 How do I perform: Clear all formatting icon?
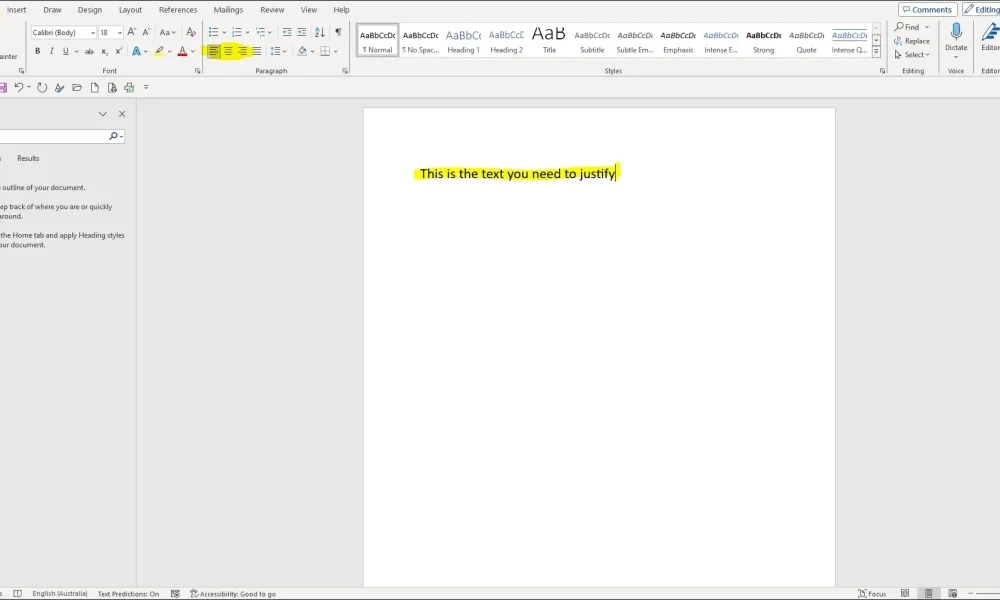click(x=191, y=32)
